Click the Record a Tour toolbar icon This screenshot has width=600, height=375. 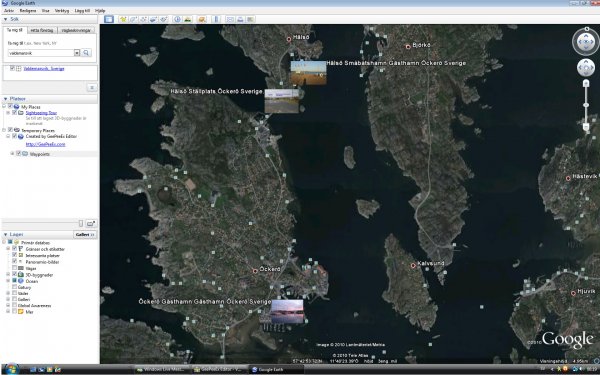[x=163, y=19]
